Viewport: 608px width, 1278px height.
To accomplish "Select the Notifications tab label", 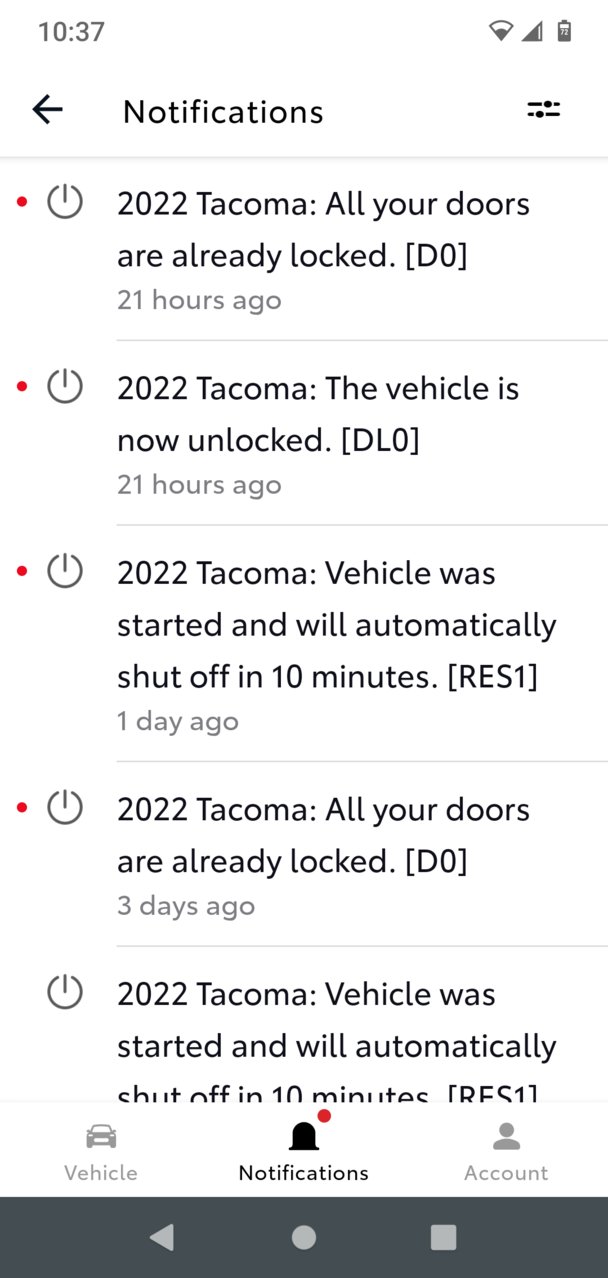I will pyautogui.click(x=304, y=1172).
